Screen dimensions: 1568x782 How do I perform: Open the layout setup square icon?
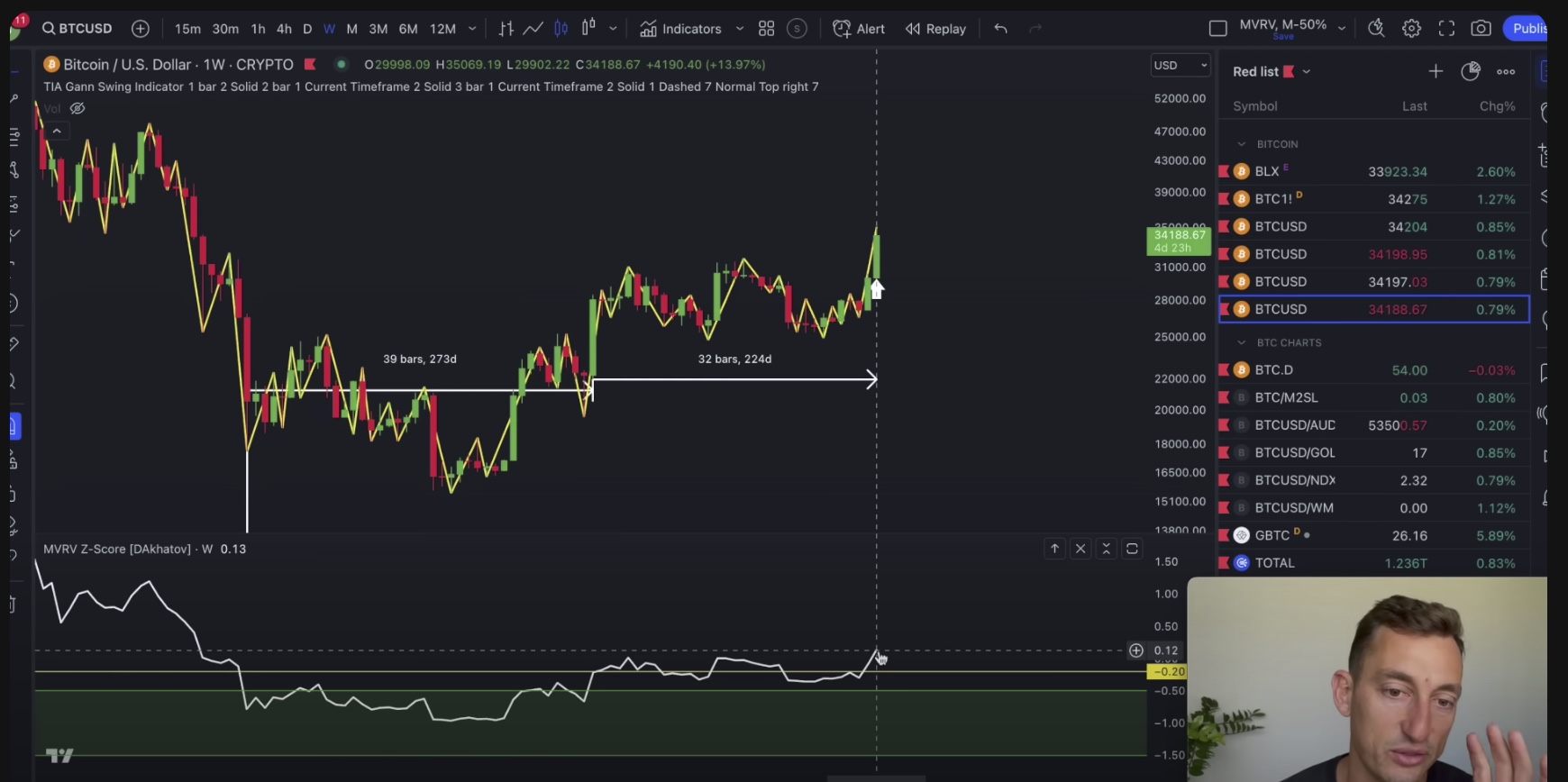[1218, 29]
